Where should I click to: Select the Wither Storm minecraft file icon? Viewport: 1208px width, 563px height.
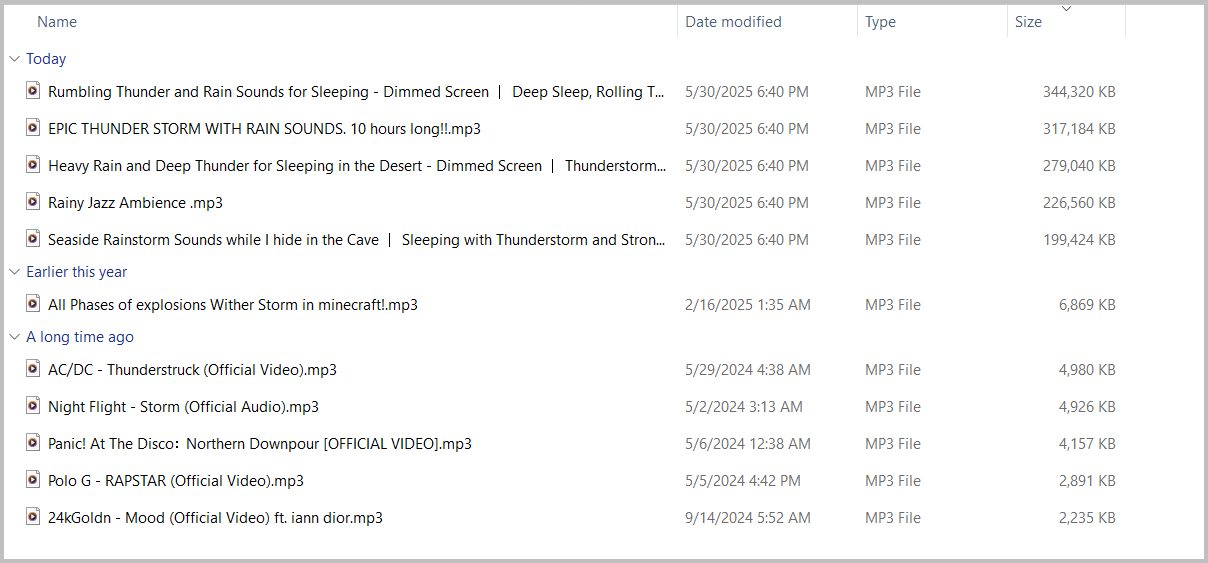[x=33, y=305]
